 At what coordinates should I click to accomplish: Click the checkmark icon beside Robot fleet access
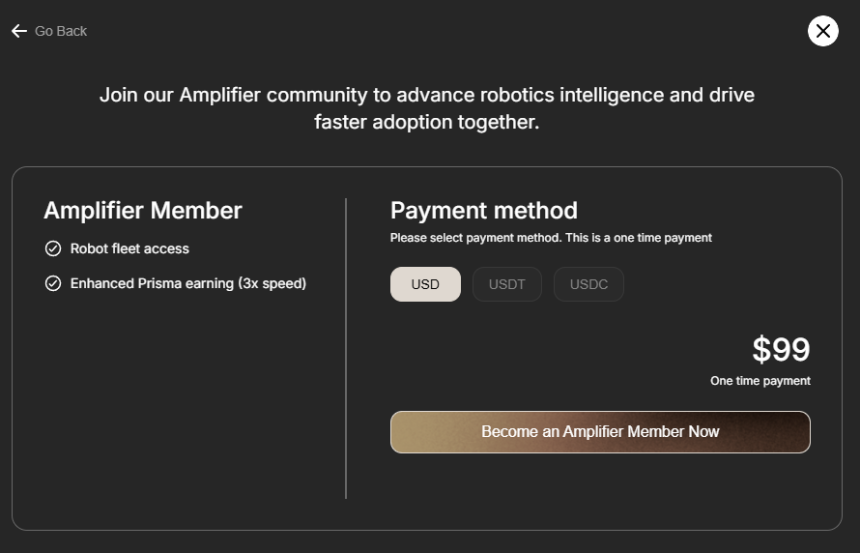pyautogui.click(x=53, y=249)
